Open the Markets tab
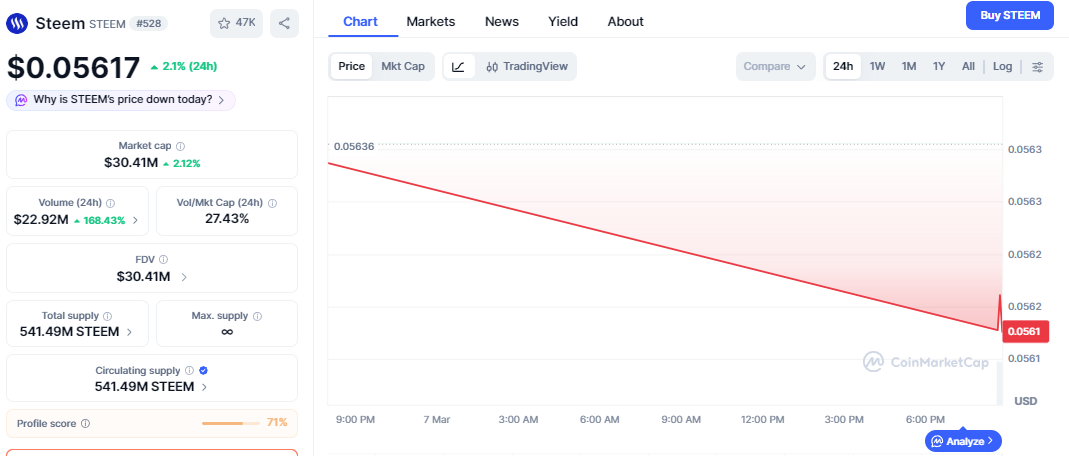1069x456 pixels. [x=430, y=21]
